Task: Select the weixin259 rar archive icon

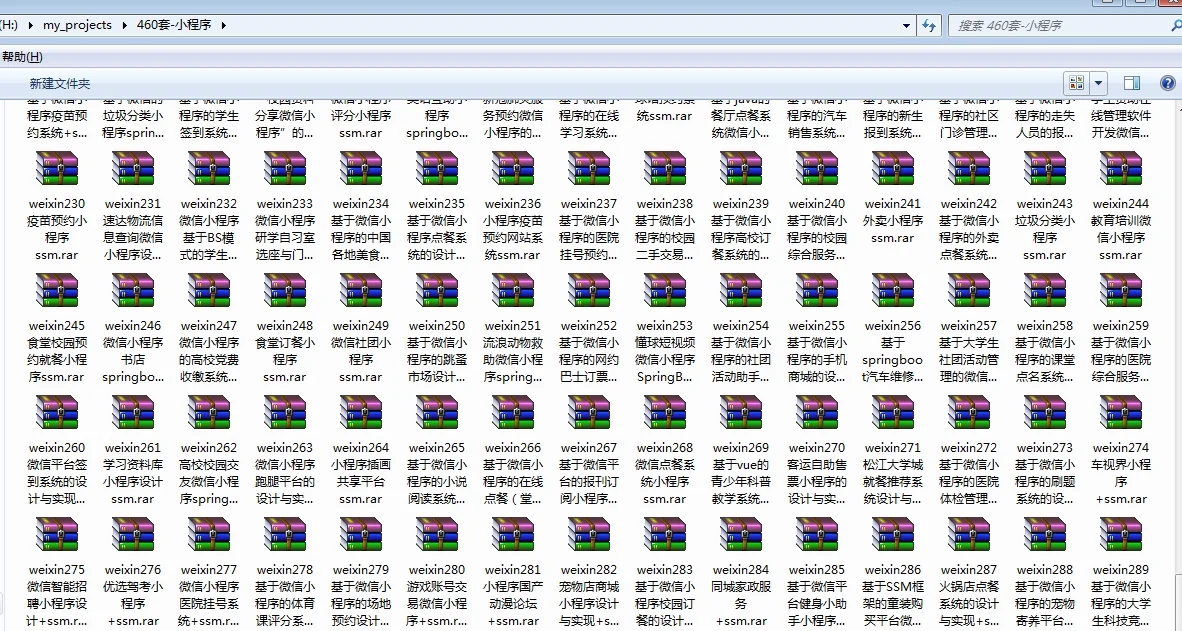Action: pos(1121,291)
